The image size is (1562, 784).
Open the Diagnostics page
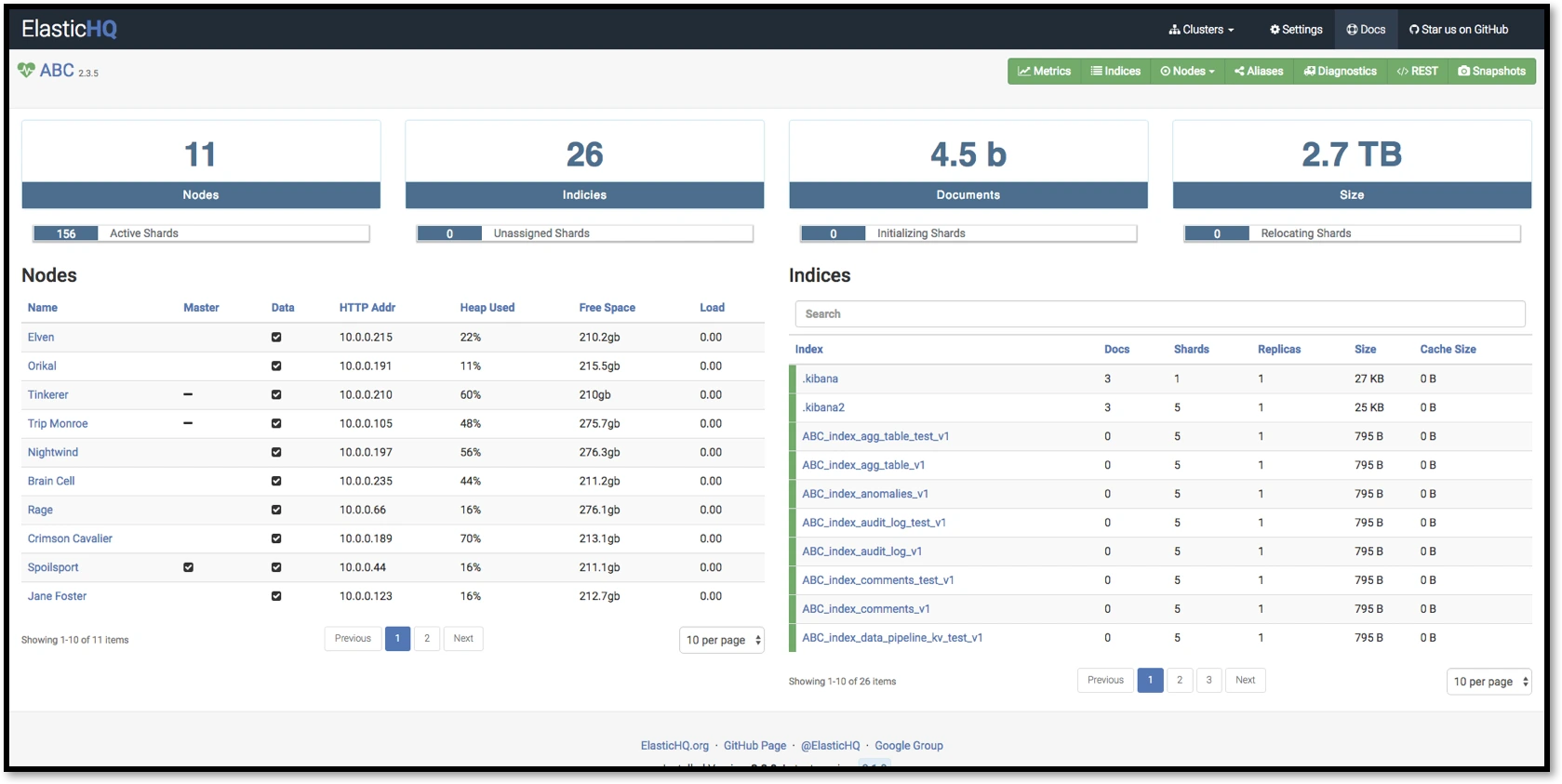1340,72
